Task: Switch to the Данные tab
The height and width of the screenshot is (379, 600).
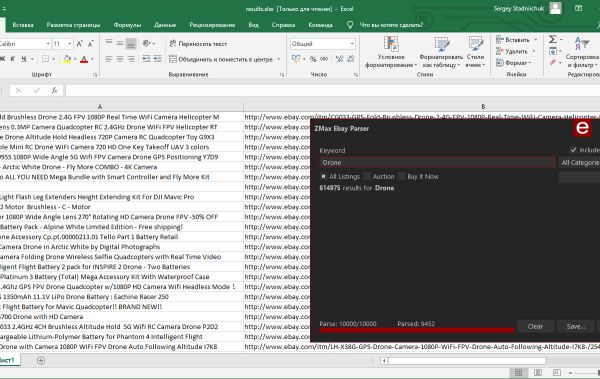Action: pyautogui.click(x=165, y=25)
